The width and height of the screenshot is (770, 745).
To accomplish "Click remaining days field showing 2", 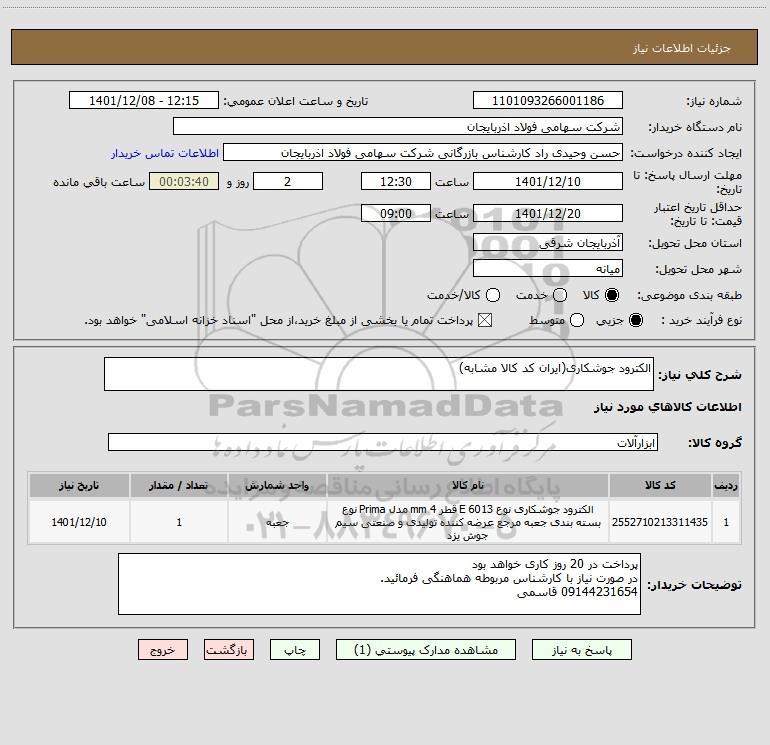I will click(x=288, y=181).
